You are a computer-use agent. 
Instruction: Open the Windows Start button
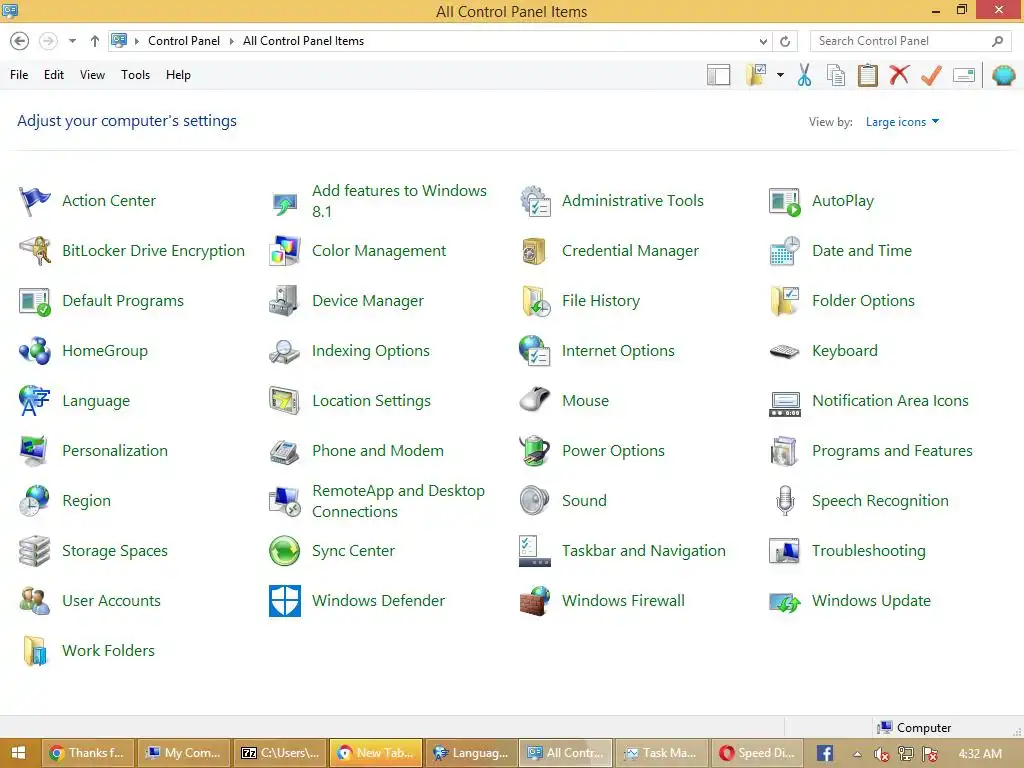pyautogui.click(x=19, y=754)
